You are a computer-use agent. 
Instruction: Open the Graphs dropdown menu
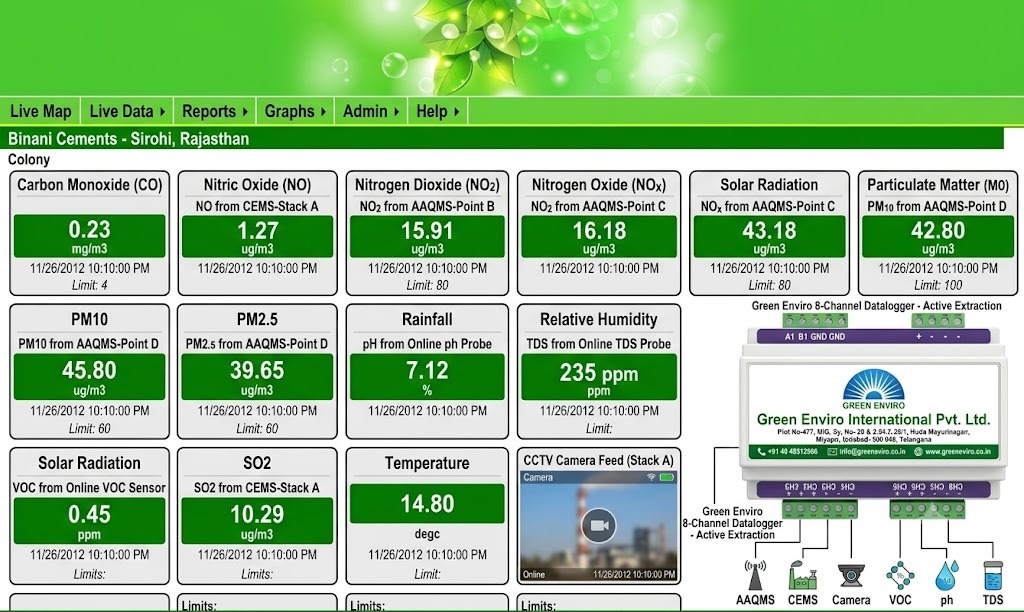[295, 111]
